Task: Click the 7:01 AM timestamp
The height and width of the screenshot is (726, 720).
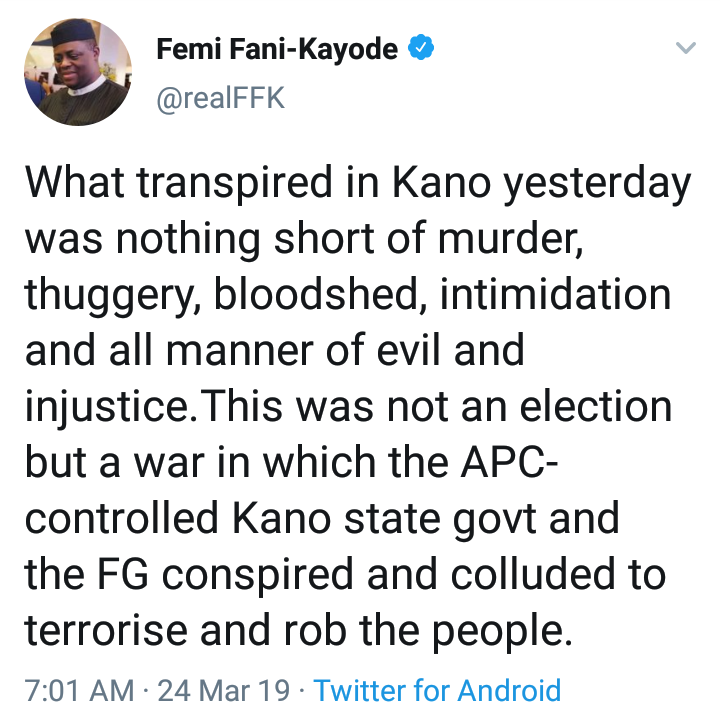Action: pyautogui.click(x=78, y=689)
